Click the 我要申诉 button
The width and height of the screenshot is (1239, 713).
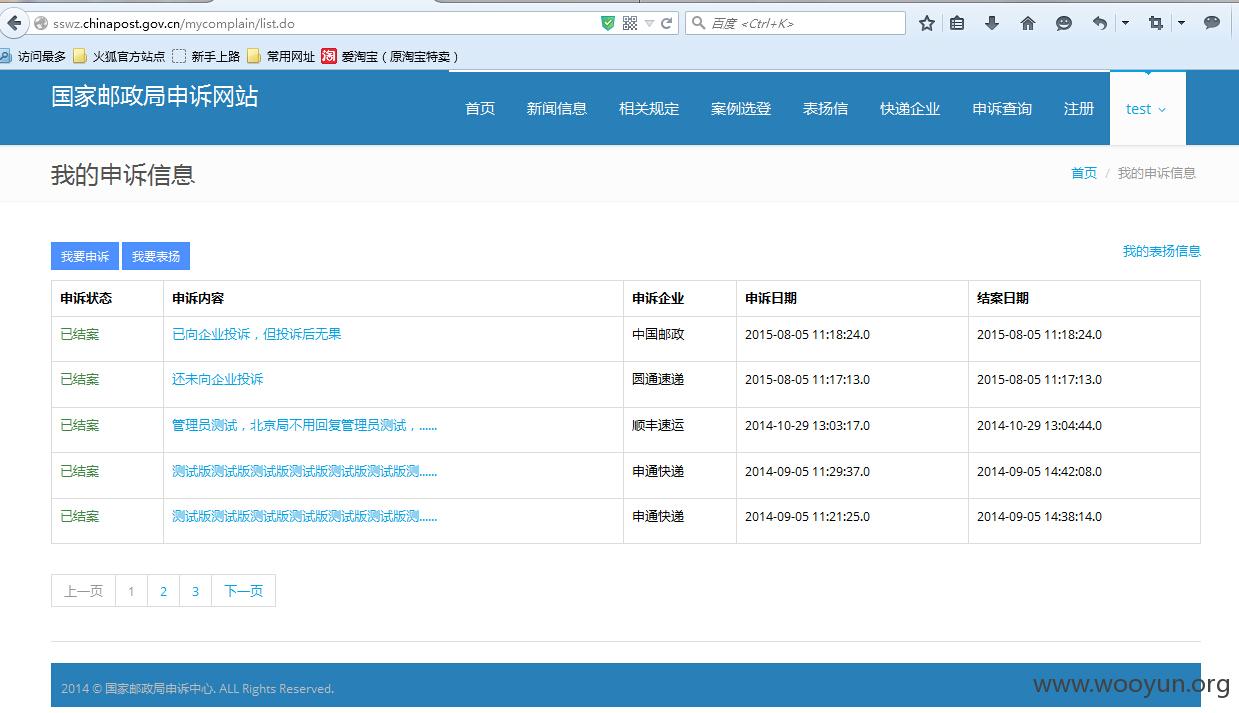pyautogui.click(x=85, y=256)
